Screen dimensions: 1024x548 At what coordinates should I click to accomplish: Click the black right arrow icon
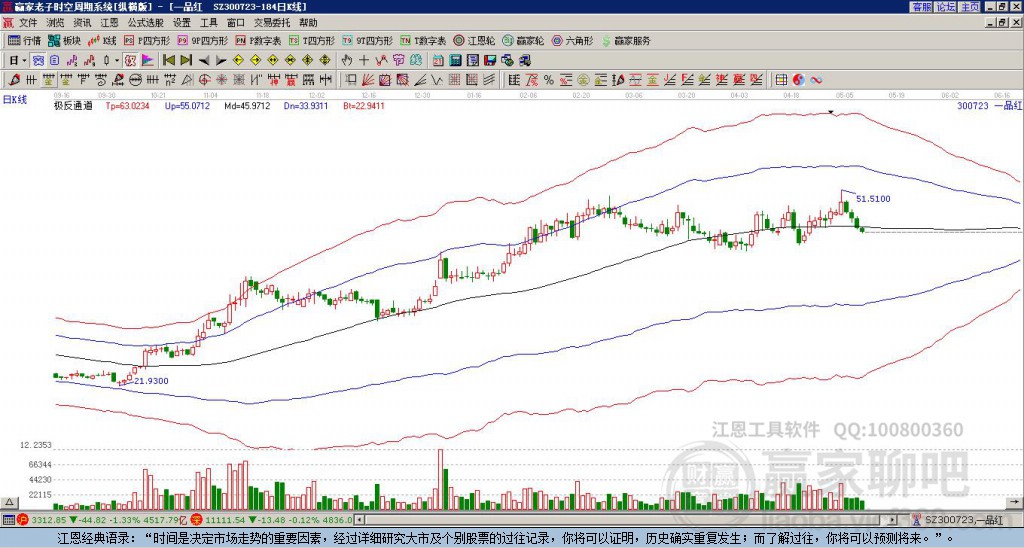click(221, 61)
